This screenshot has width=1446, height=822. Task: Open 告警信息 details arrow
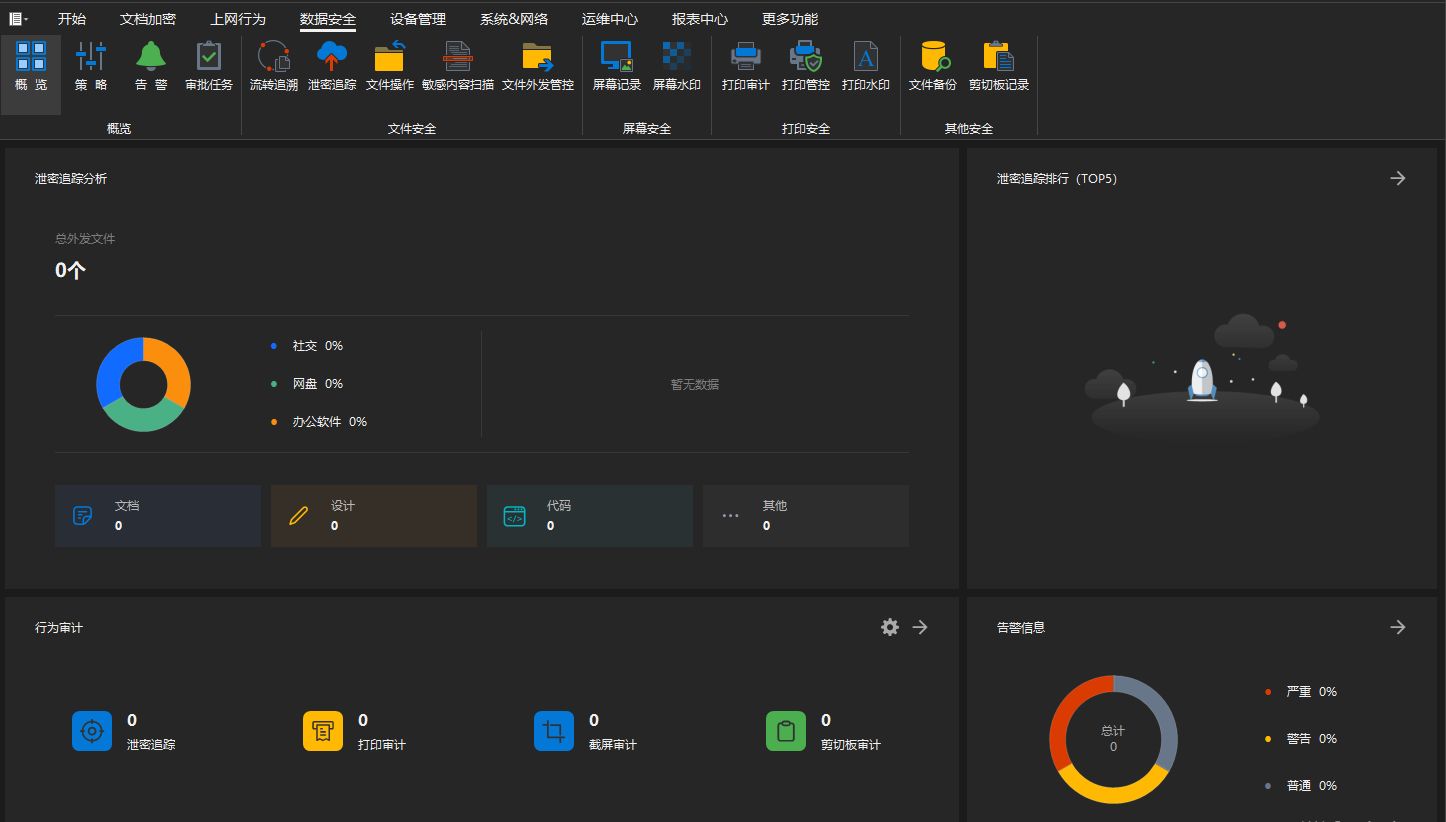coord(1398,627)
